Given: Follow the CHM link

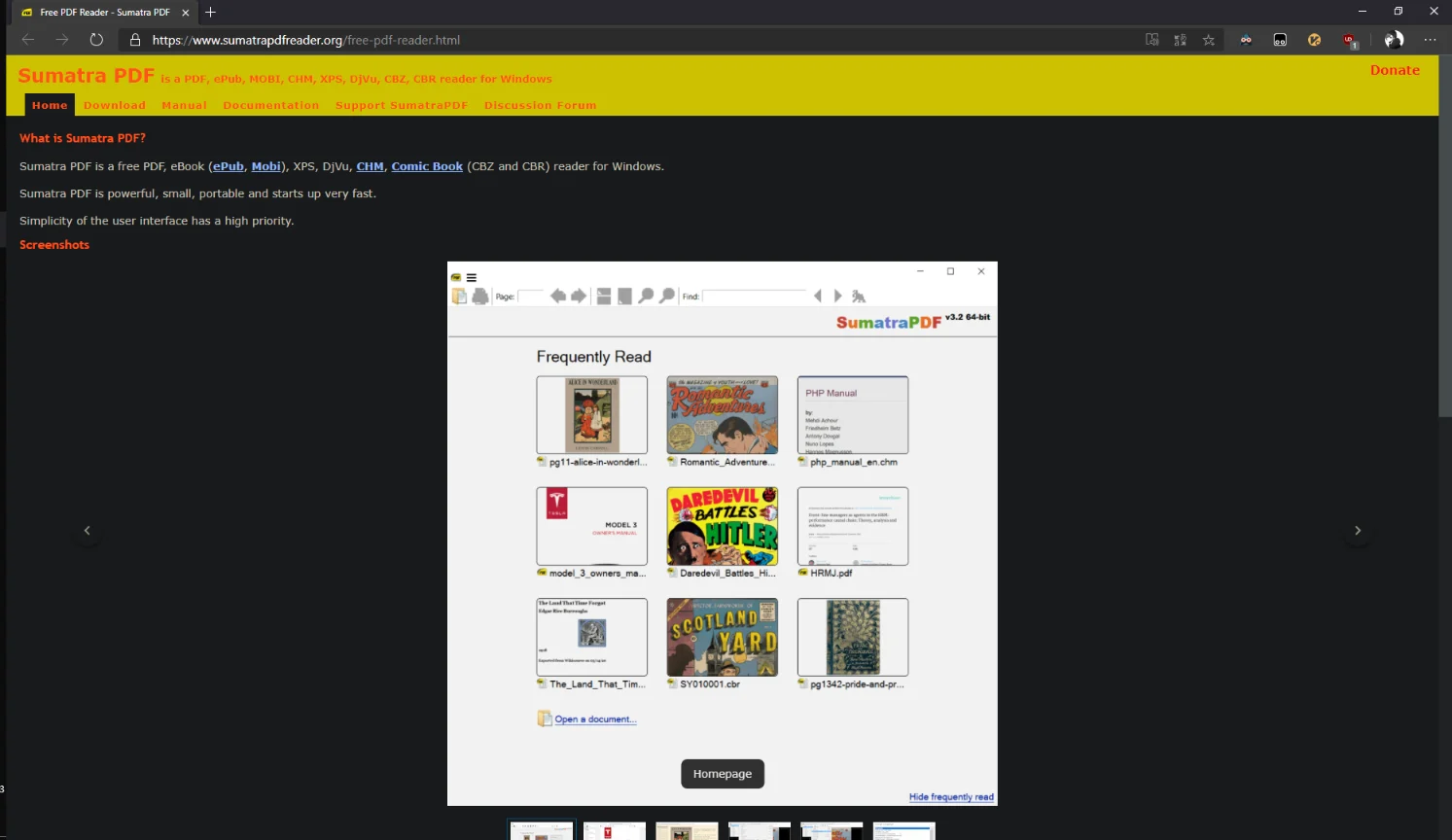Looking at the screenshot, I should click(370, 166).
